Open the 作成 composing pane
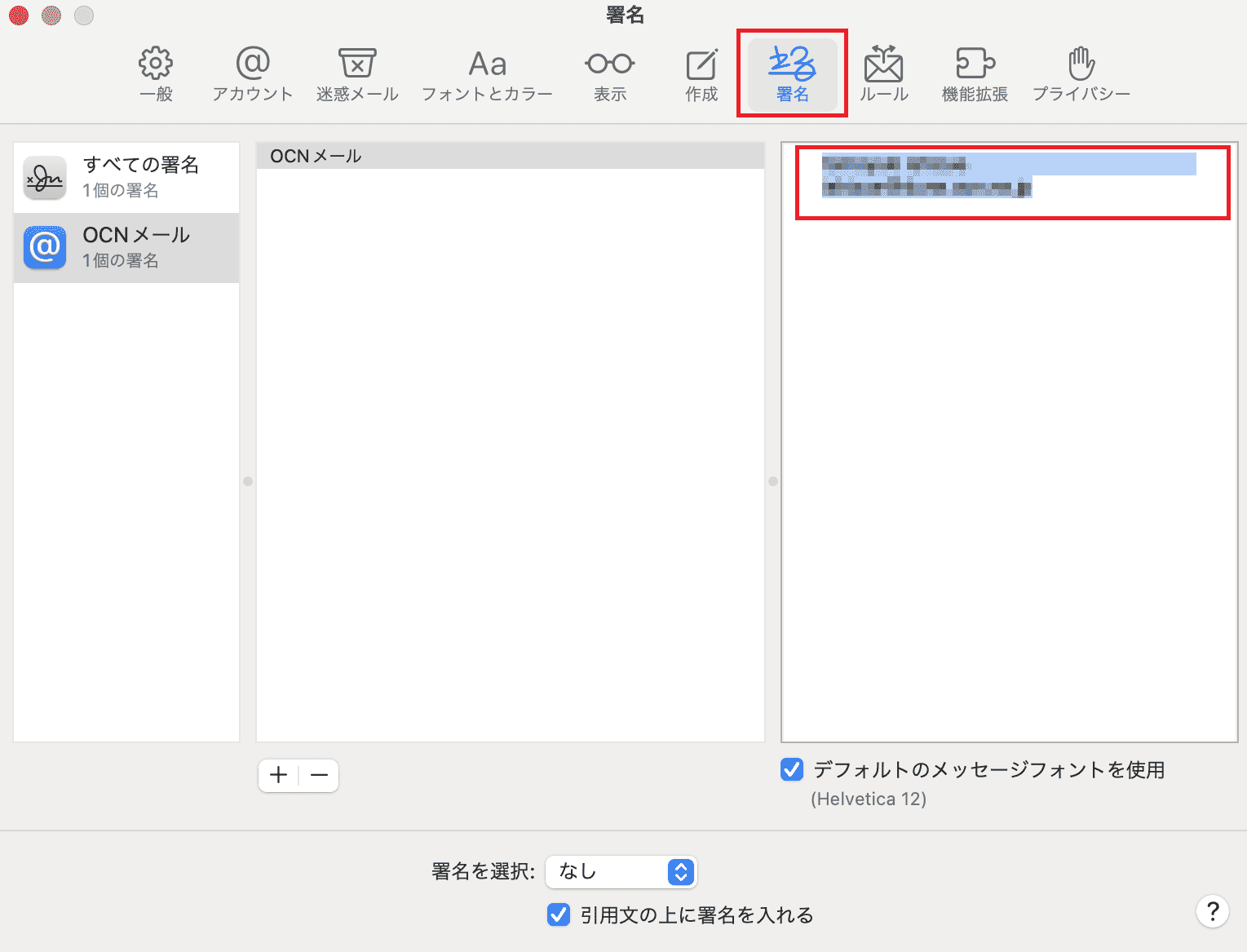This screenshot has width=1247, height=952. (701, 75)
